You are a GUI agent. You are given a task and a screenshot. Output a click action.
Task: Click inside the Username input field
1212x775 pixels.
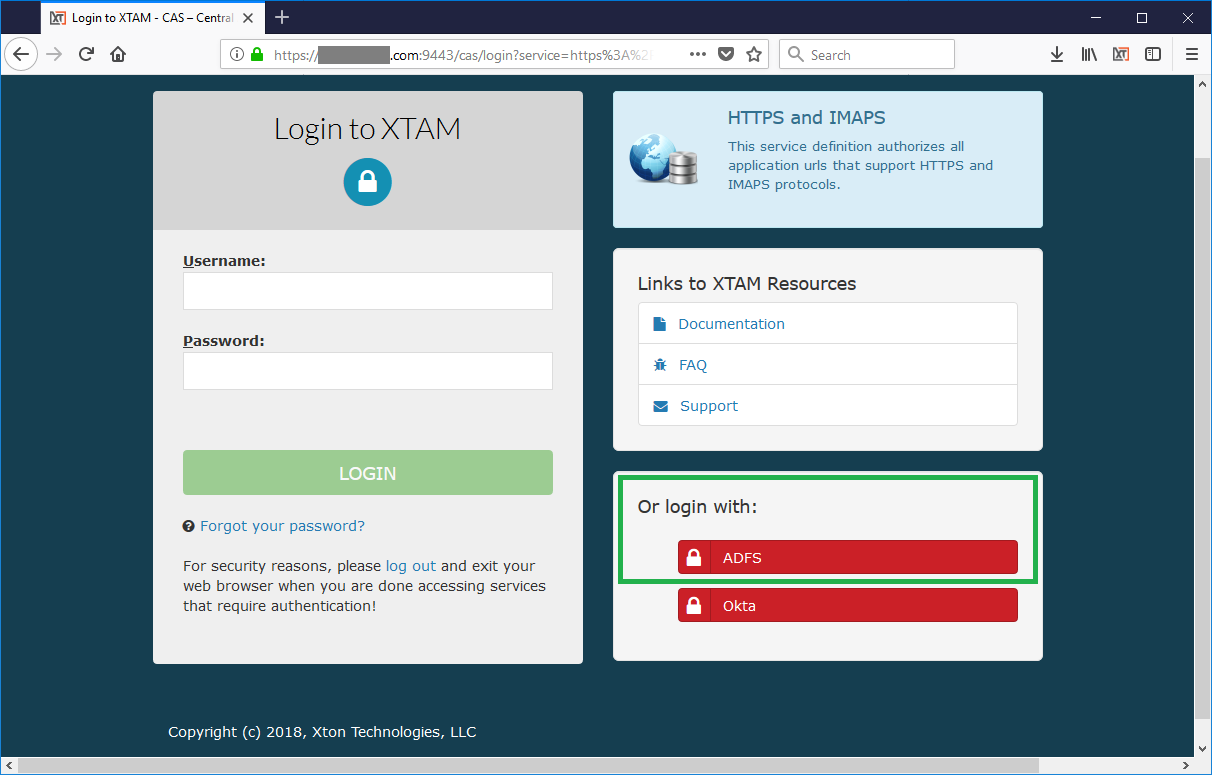coord(367,290)
